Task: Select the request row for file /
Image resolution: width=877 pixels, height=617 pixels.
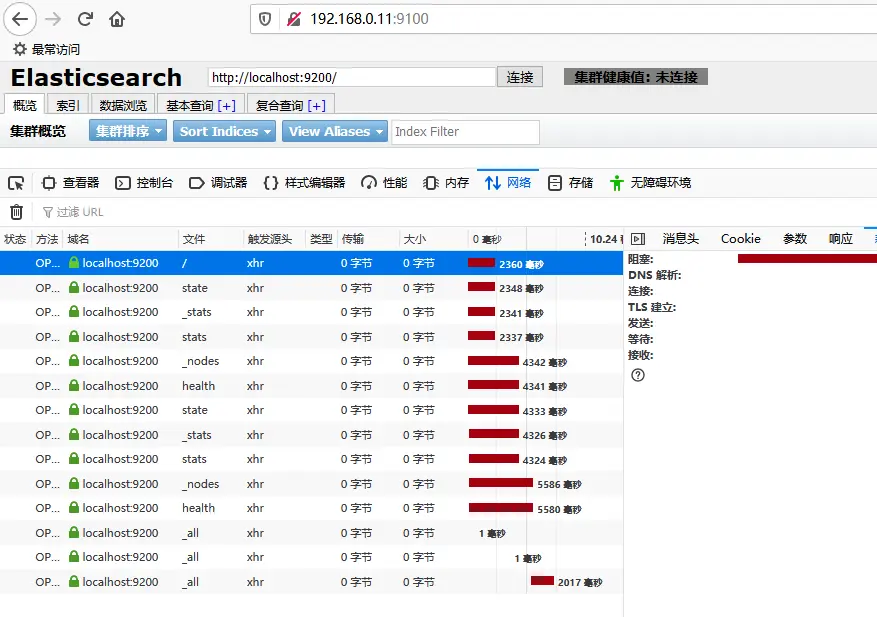Action: (312, 263)
